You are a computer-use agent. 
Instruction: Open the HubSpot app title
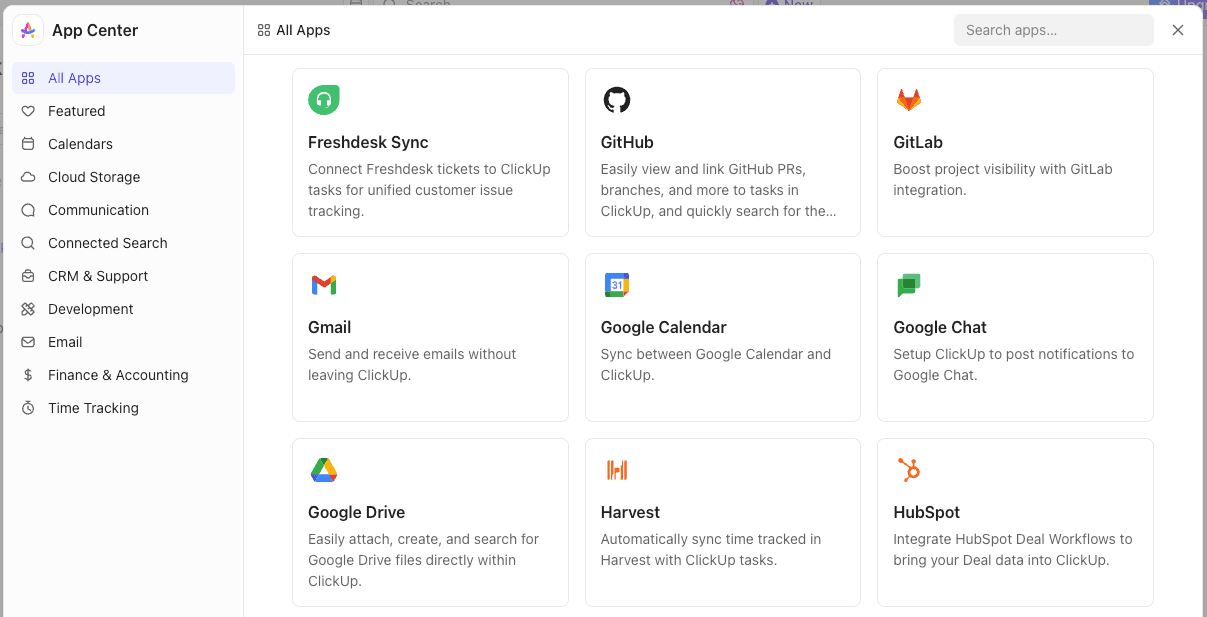927,512
